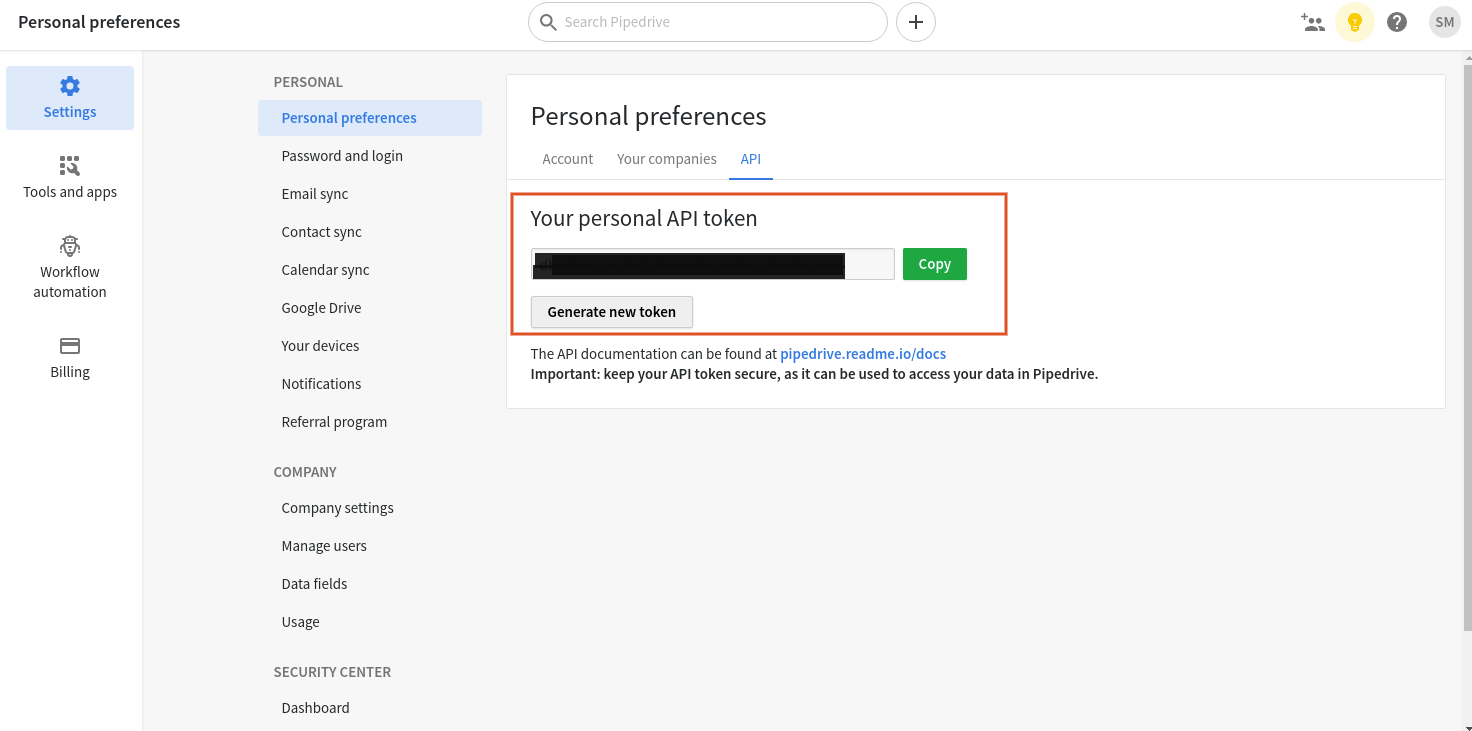Image resolution: width=1472 pixels, height=731 pixels.
Task: Copy the personal API token
Action: [934, 264]
